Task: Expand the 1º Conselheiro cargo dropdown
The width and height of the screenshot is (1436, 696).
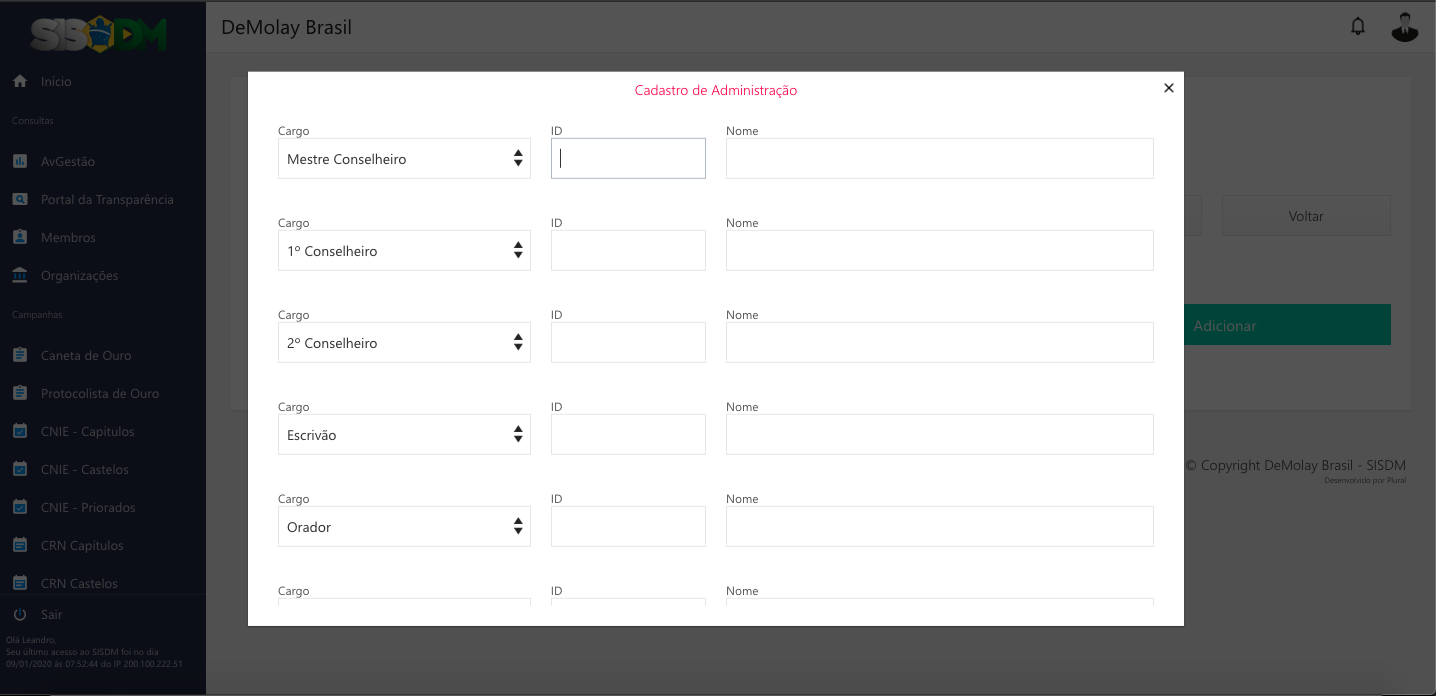Action: pos(404,251)
